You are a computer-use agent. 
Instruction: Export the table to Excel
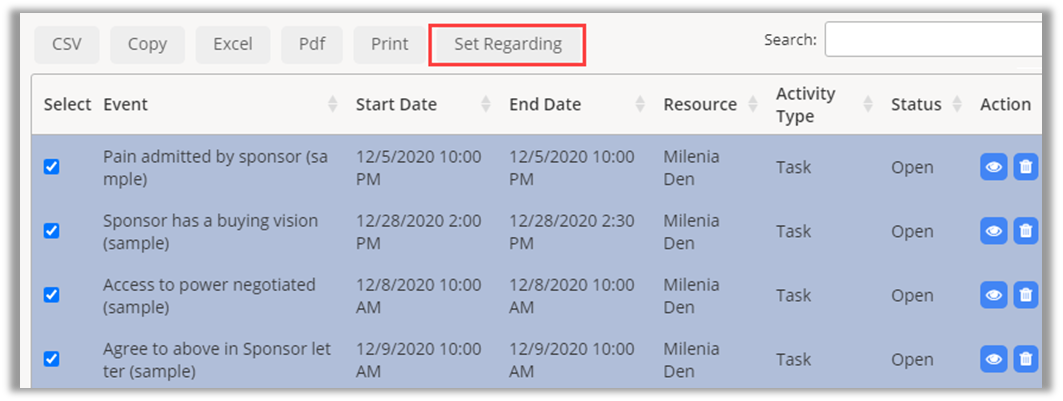click(x=232, y=44)
